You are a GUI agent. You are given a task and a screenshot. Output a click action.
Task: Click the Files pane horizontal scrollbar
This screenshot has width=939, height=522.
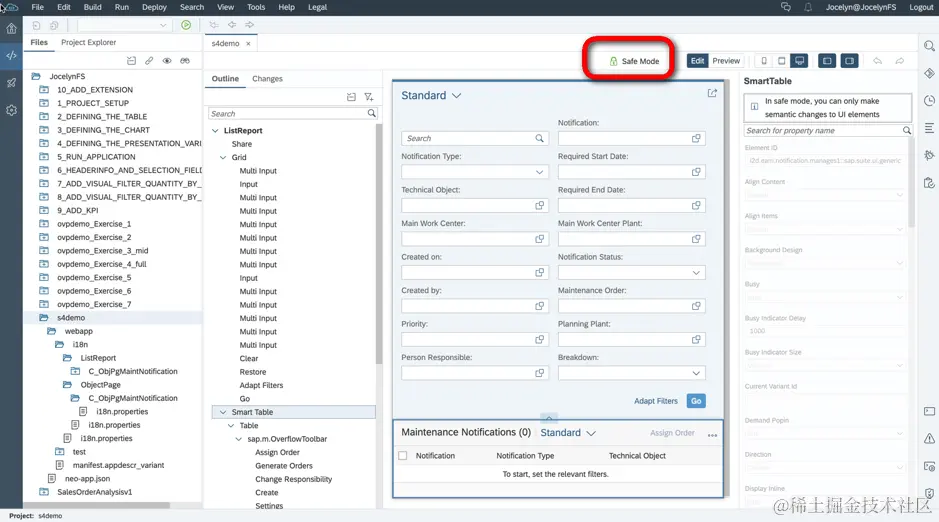pos(99,505)
